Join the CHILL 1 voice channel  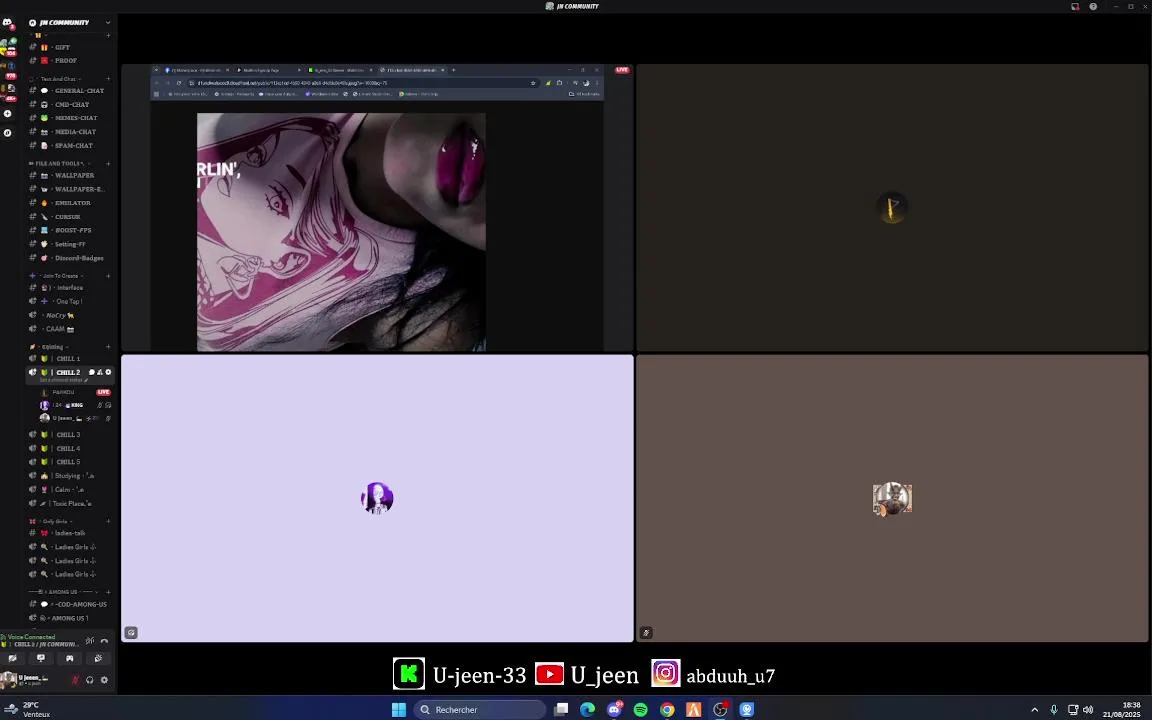[70, 359]
